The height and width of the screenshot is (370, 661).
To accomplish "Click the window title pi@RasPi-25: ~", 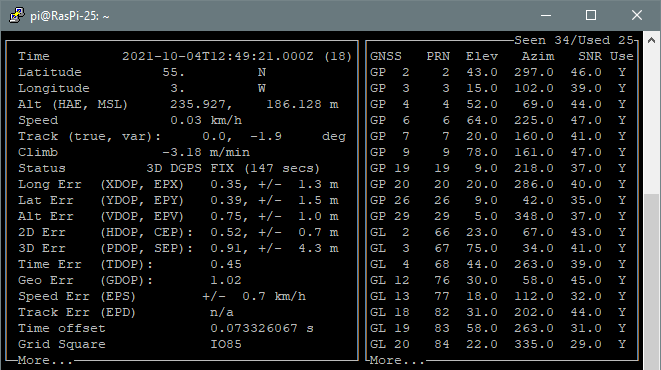I will point(70,16).
